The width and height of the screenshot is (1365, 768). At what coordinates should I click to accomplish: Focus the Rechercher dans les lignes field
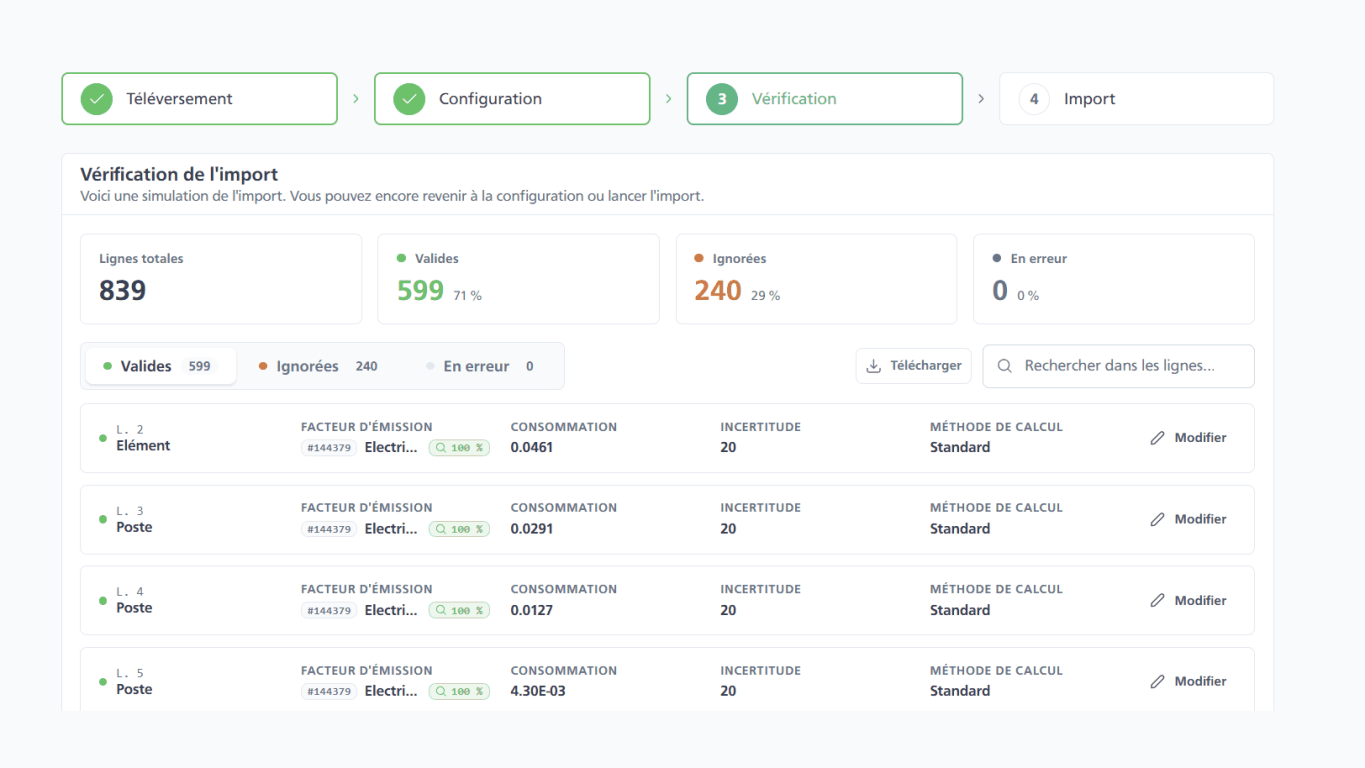[x=1118, y=366]
